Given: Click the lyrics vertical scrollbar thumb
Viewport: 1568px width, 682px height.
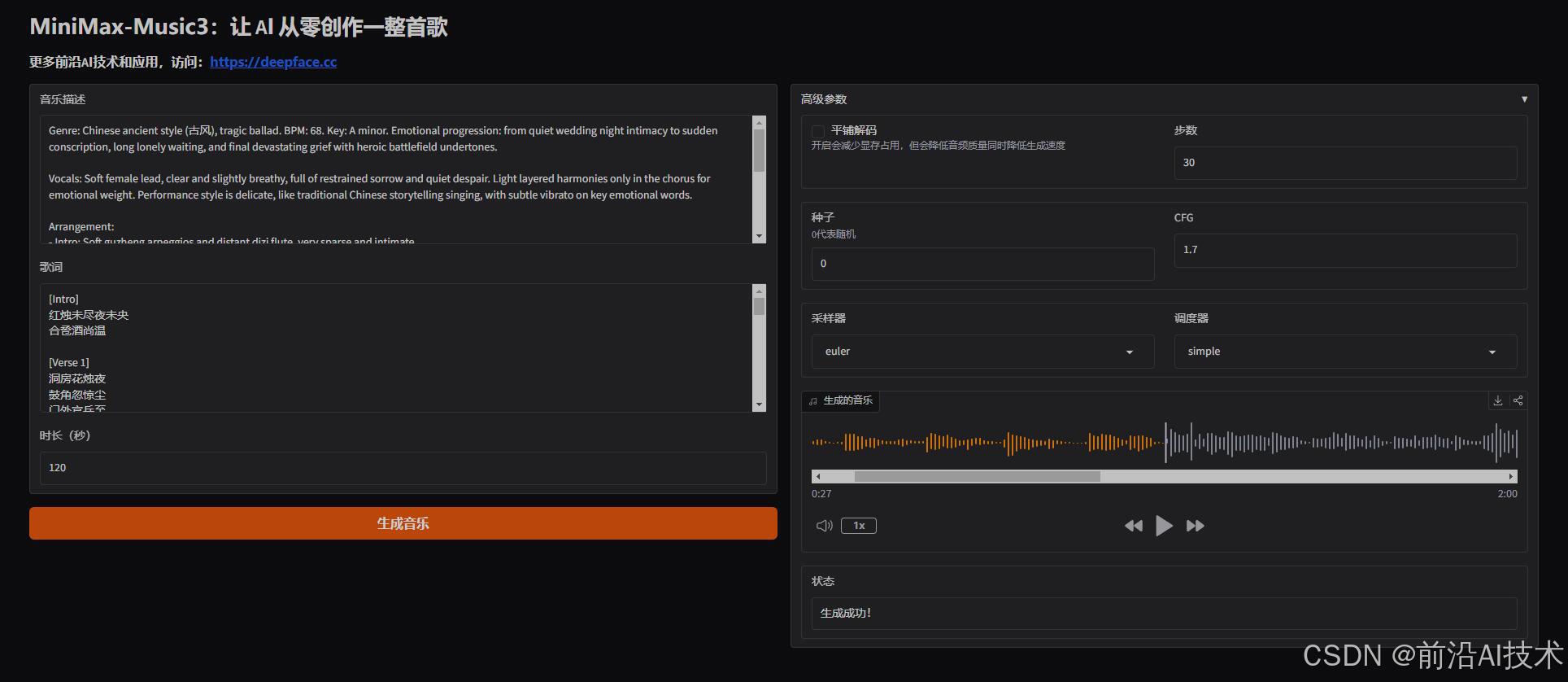Looking at the screenshot, I should [760, 307].
